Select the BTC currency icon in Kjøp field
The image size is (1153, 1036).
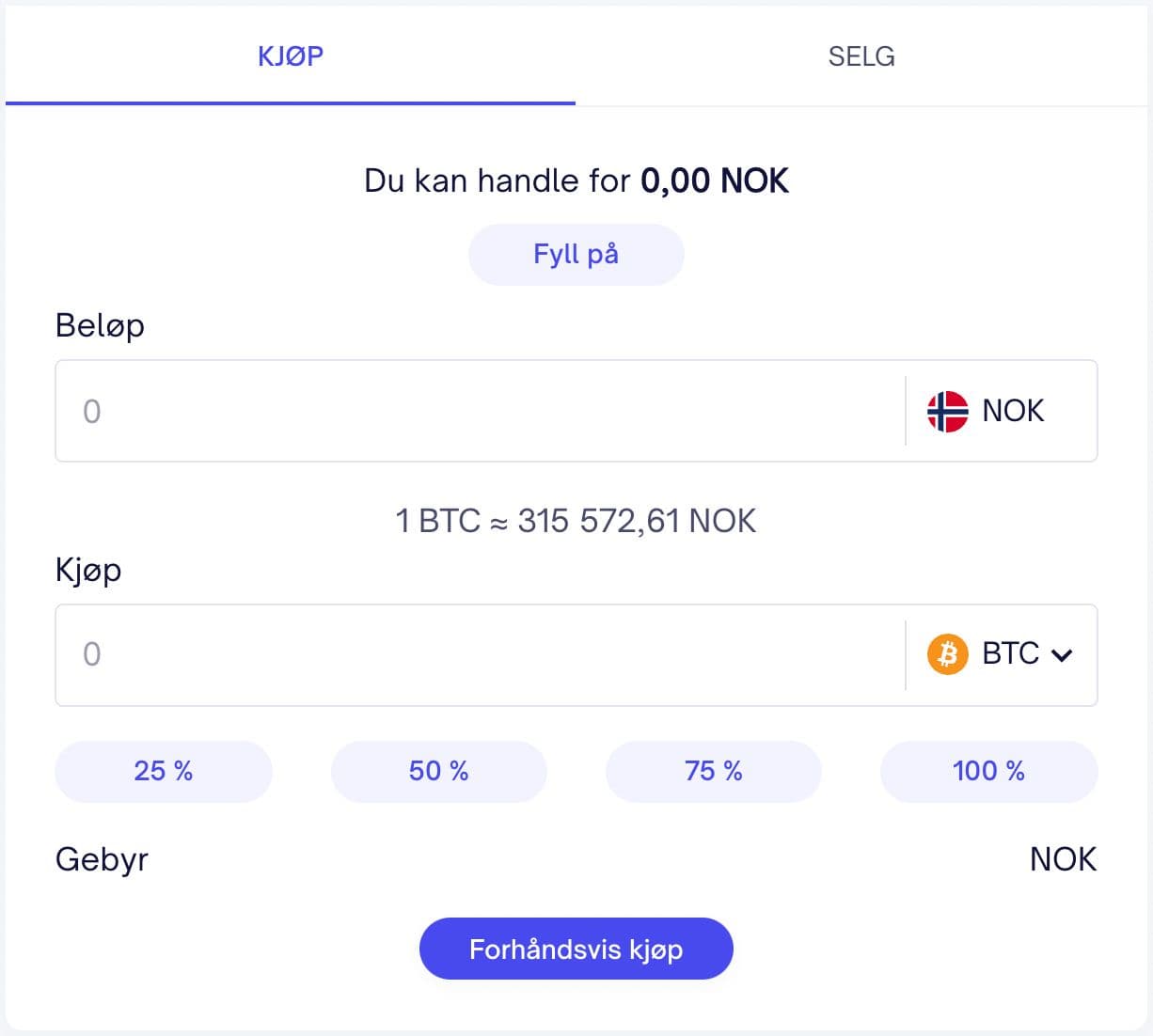click(x=947, y=653)
